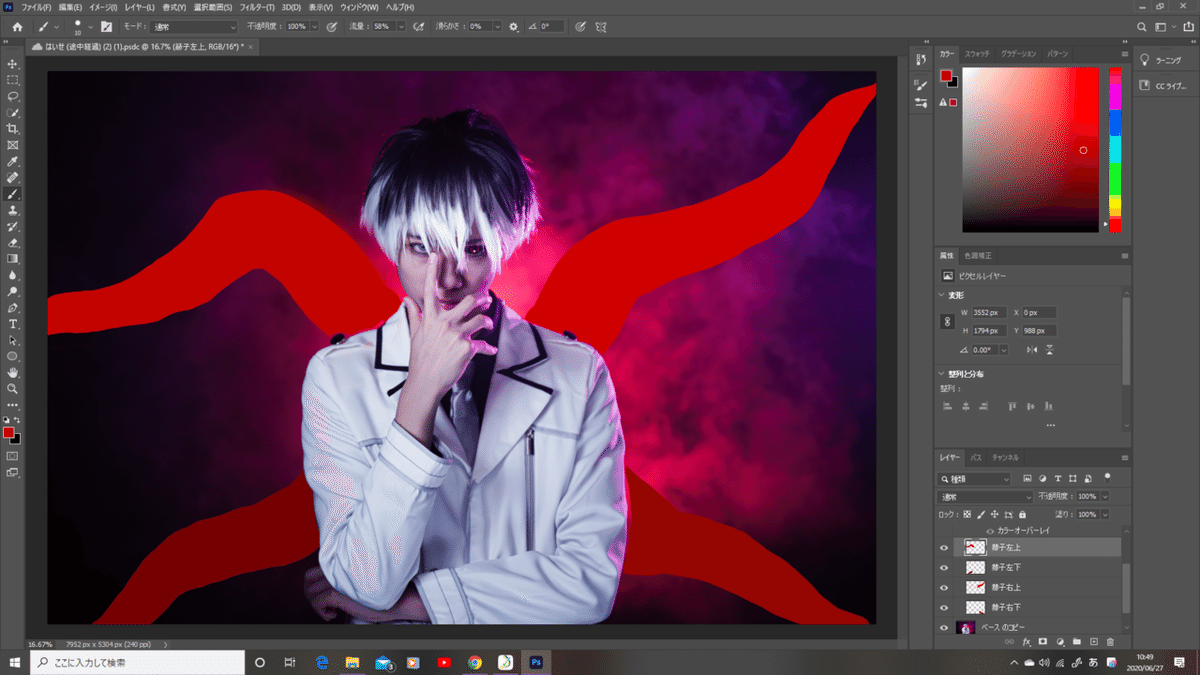The image size is (1200, 675).
Task: Switch to the チャンネル tab
Action: tap(1005, 458)
